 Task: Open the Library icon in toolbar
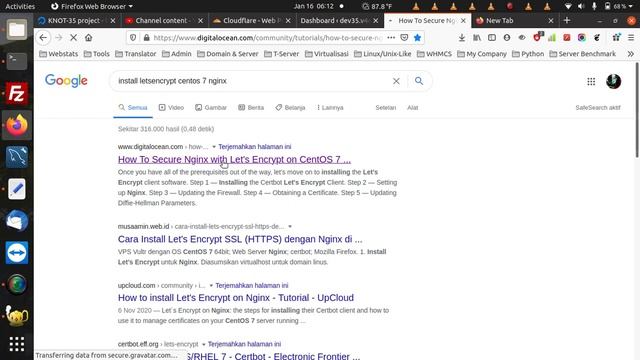click(477, 38)
